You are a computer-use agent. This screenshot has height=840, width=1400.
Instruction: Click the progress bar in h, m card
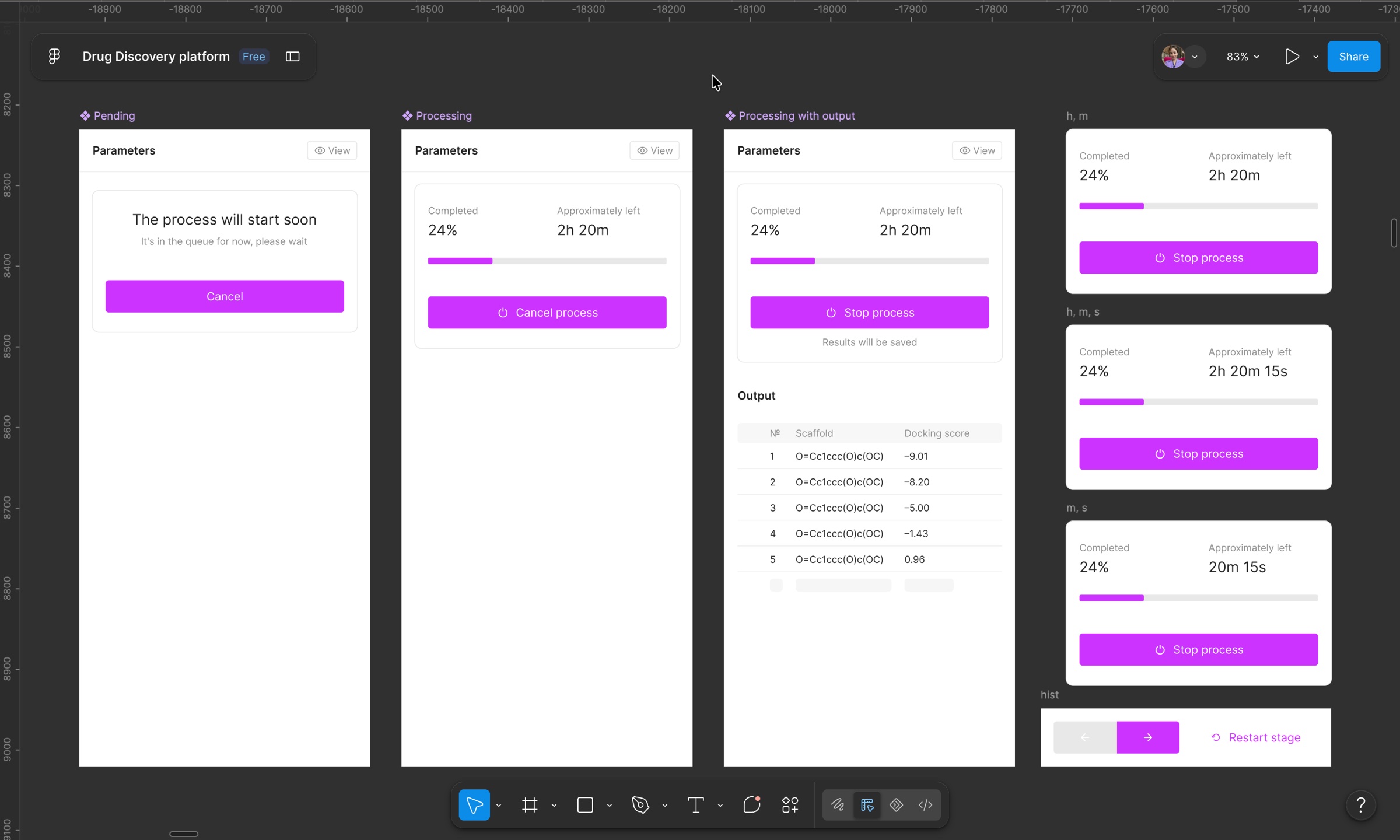tap(1198, 206)
